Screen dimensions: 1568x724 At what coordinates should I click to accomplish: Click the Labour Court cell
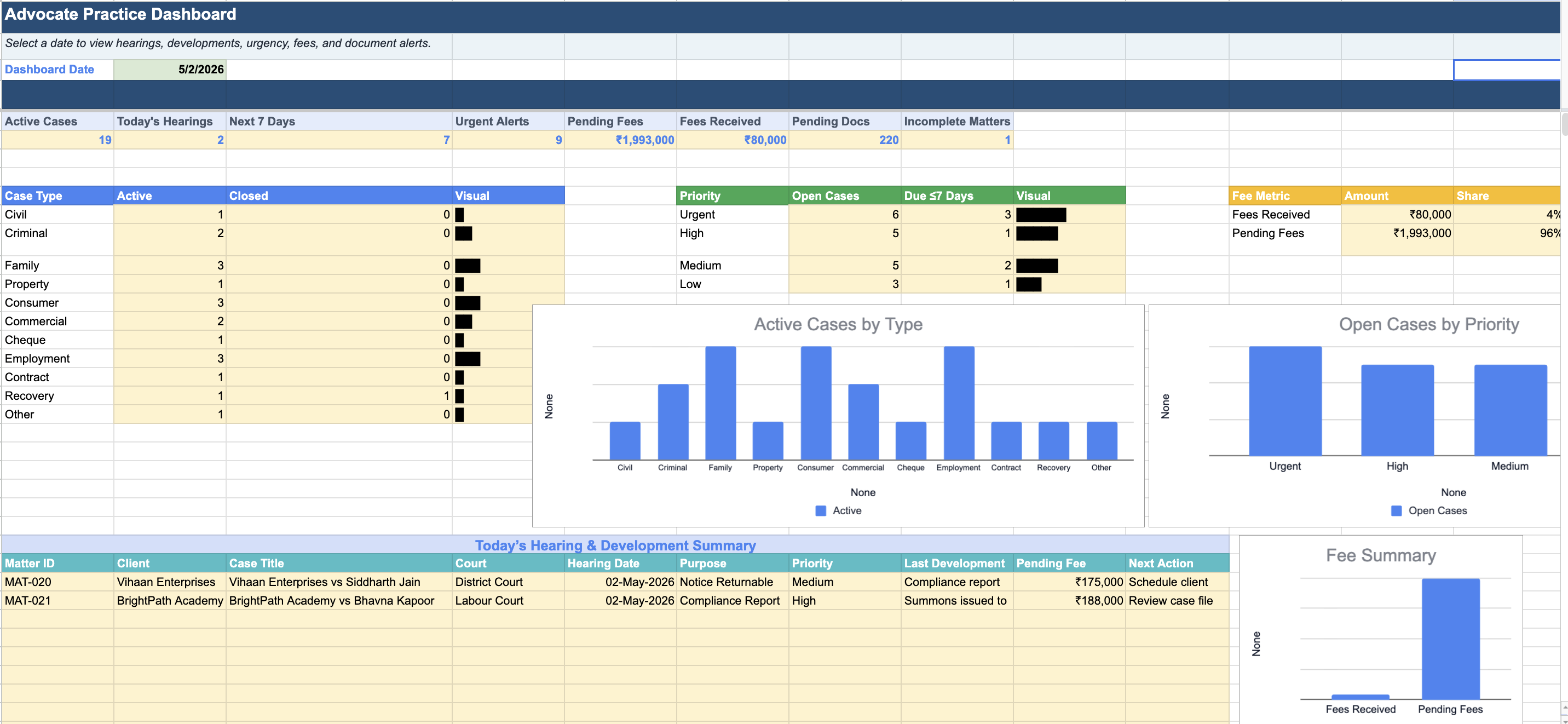pos(508,601)
